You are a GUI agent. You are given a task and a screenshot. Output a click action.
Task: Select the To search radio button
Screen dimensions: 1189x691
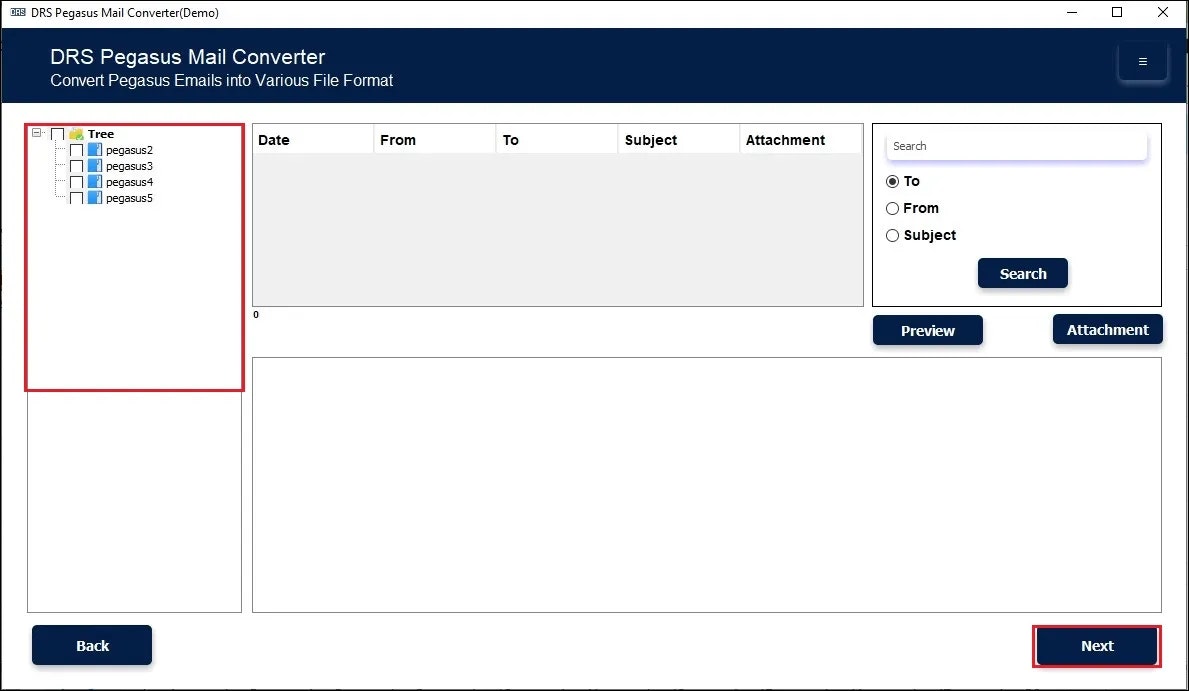pos(893,181)
